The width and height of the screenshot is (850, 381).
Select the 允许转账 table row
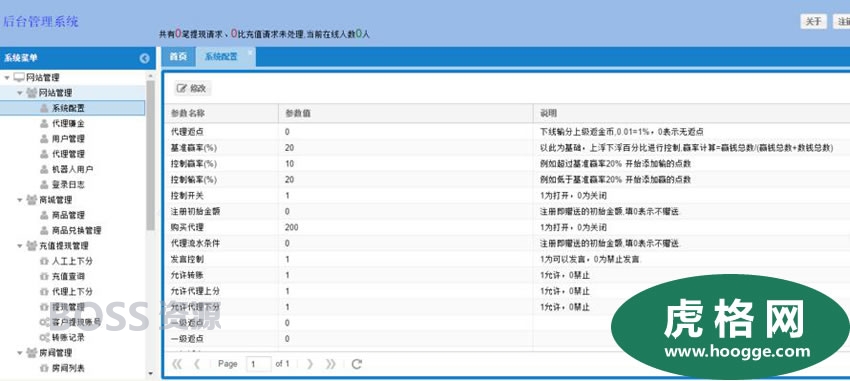(507, 275)
